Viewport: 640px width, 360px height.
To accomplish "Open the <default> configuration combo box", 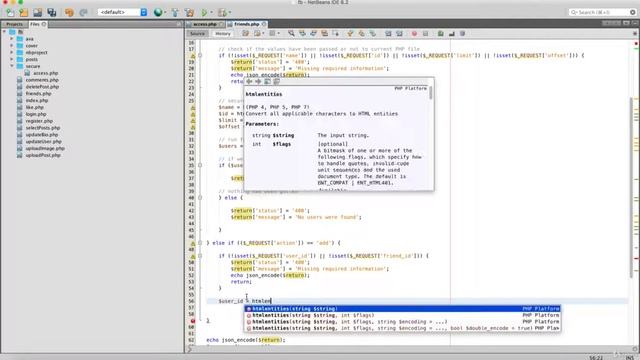I will click(x=122, y=13).
